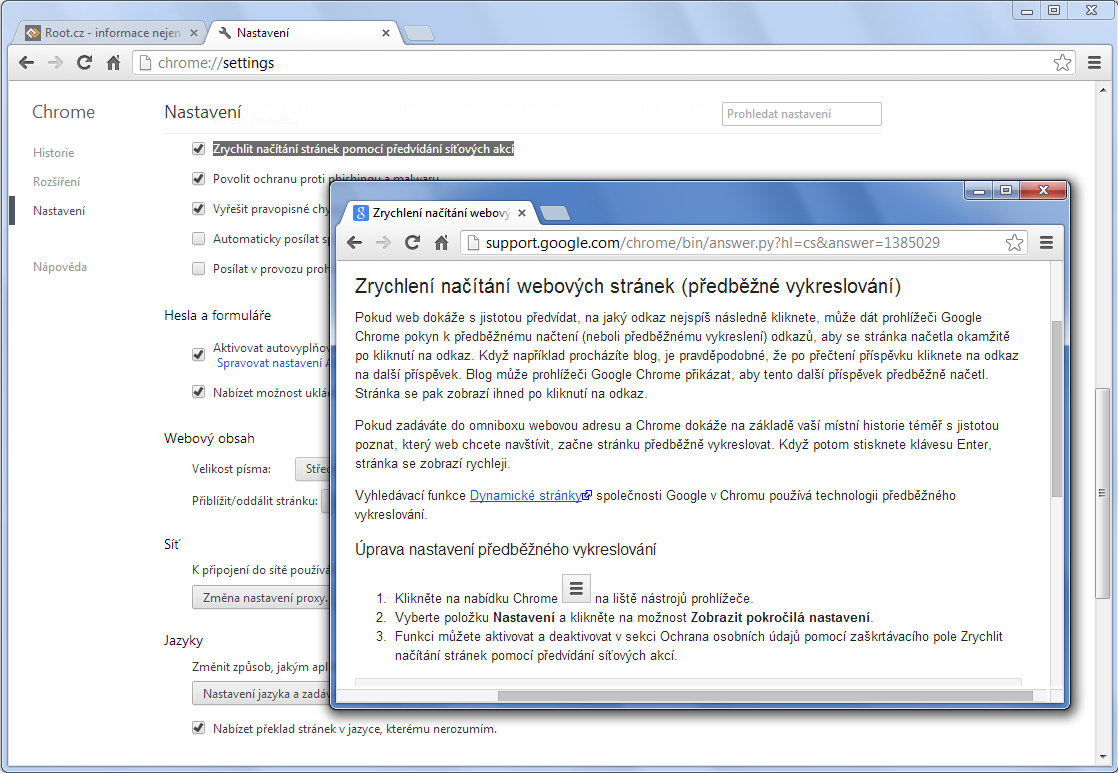Bookmark the support.google.com page via the star
Viewport: 1118px width, 773px height.
[1015, 242]
